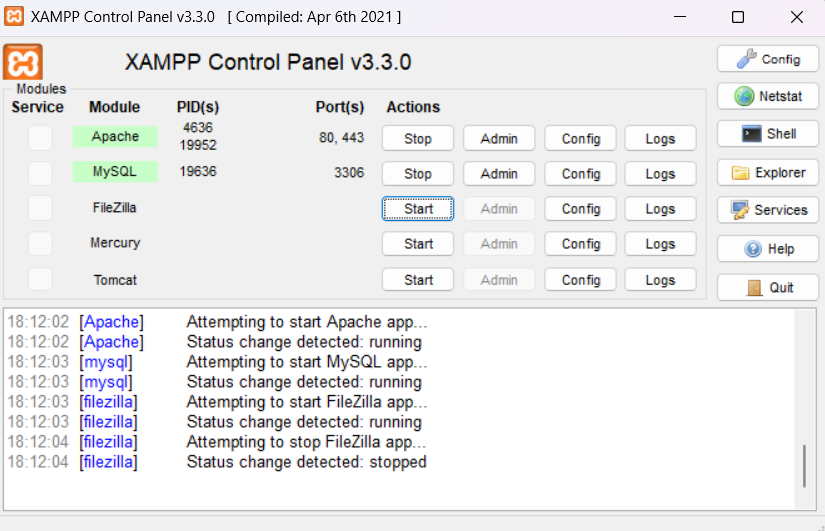This screenshot has height=531, width=825.
Task: Start the Tomcat module
Action: pos(418,279)
